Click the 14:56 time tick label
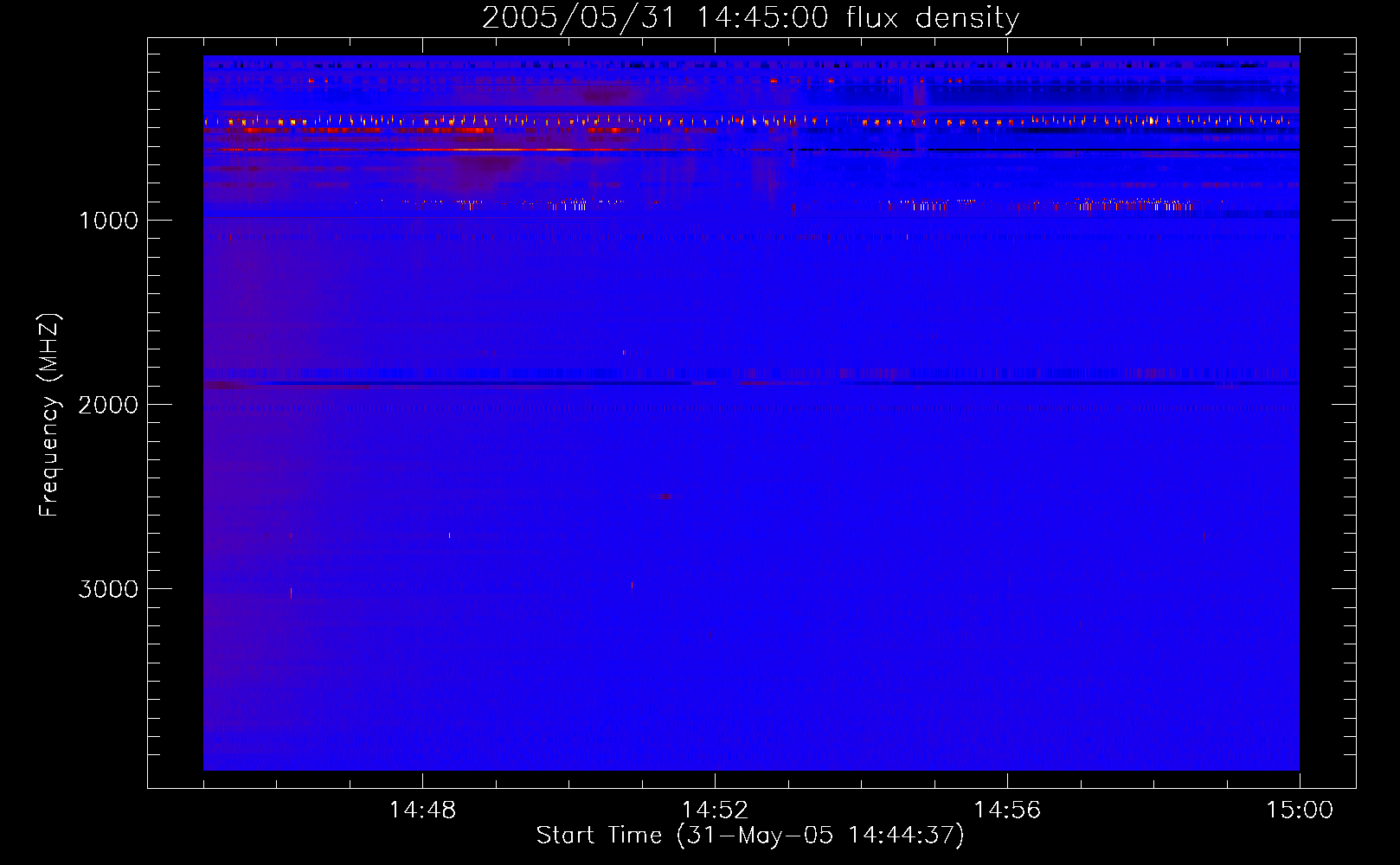This screenshot has width=1400, height=865. coord(1007,811)
